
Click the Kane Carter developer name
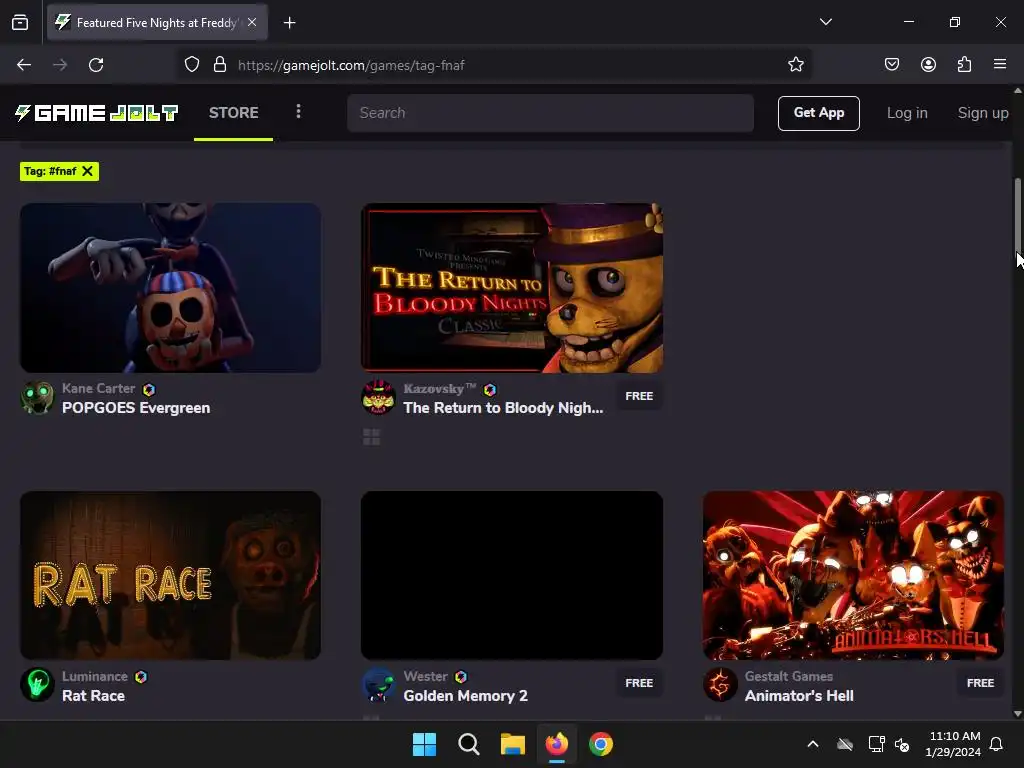[99, 389]
